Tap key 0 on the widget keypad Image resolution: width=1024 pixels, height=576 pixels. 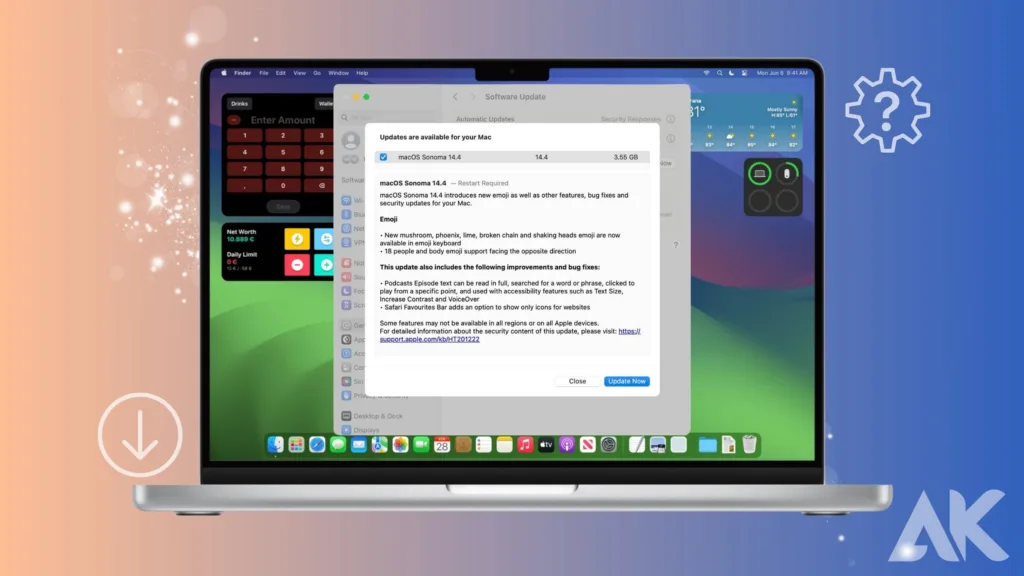click(283, 186)
